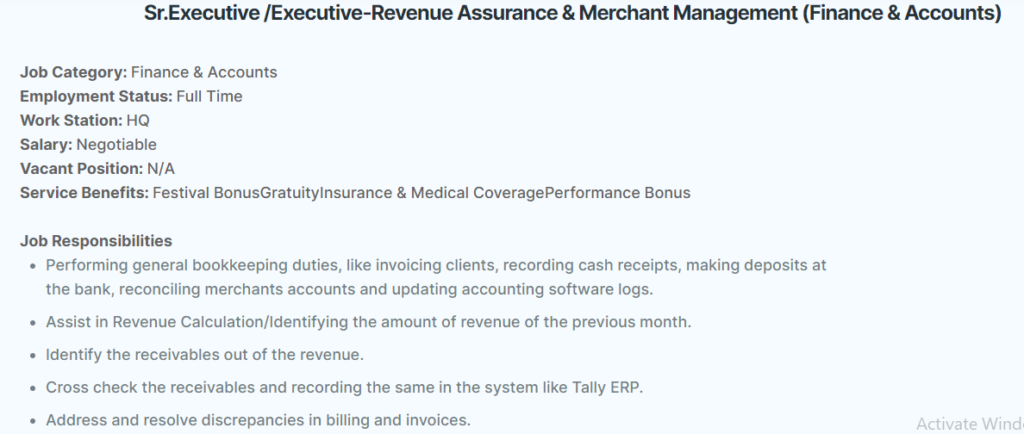Click the Job Responsibilities heading
1024x434 pixels.
pos(96,241)
